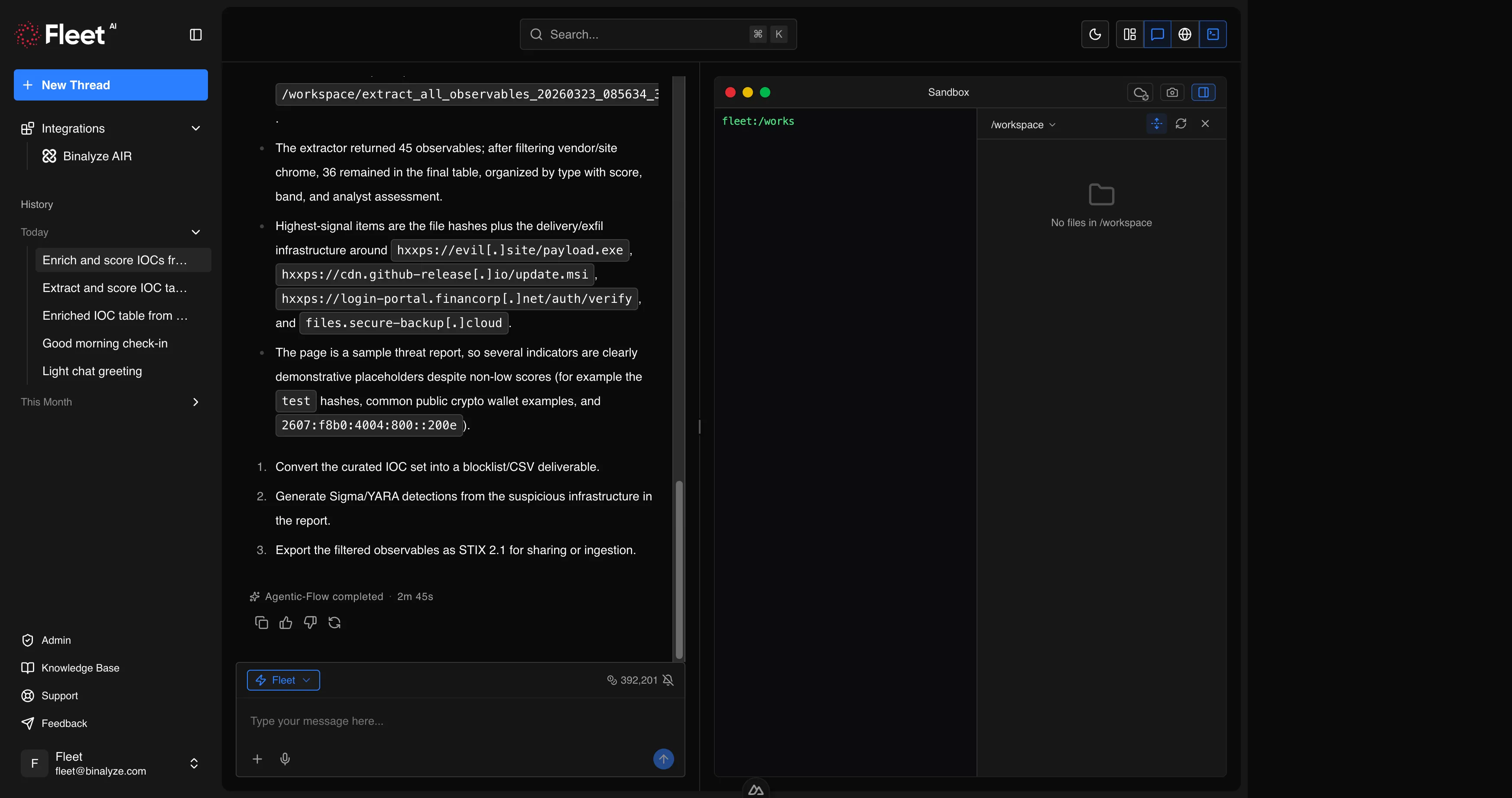Switch to the browser globe view
The height and width of the screenshot is (798, 1512).
tap(1185, 34)
